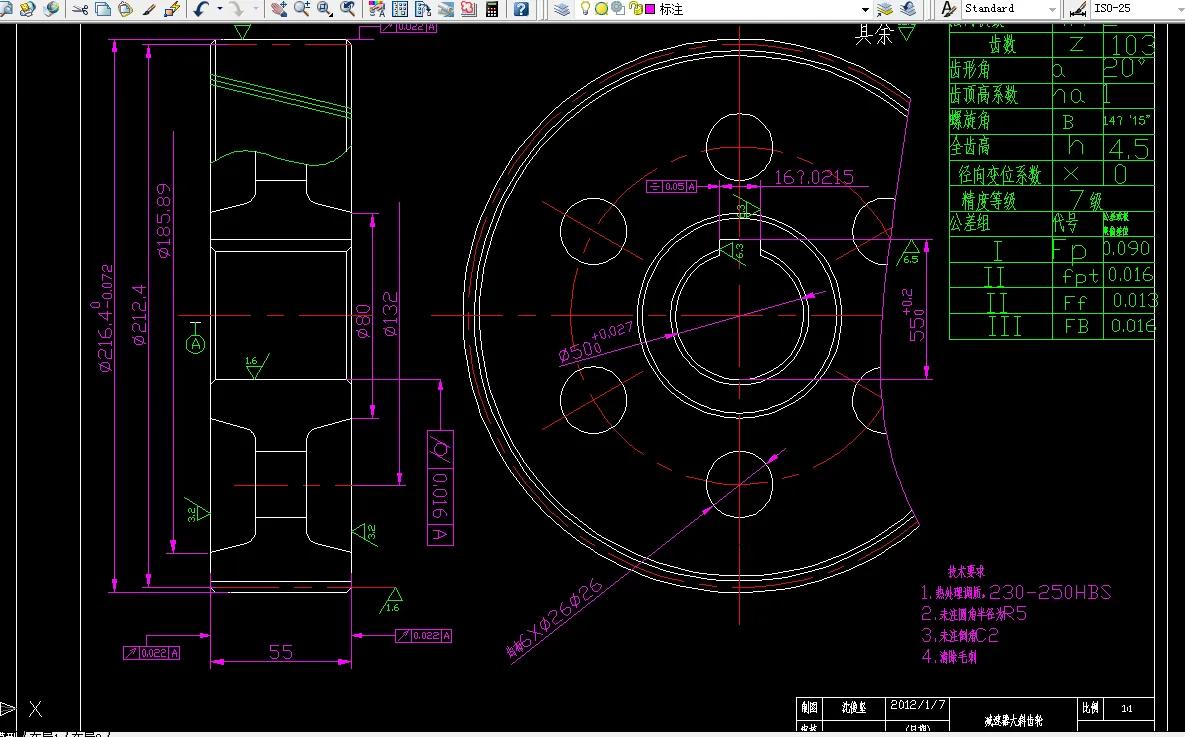Open the Layer Properties Manager icon
This screenshot has width=1185, height=737.
point(562,9)
